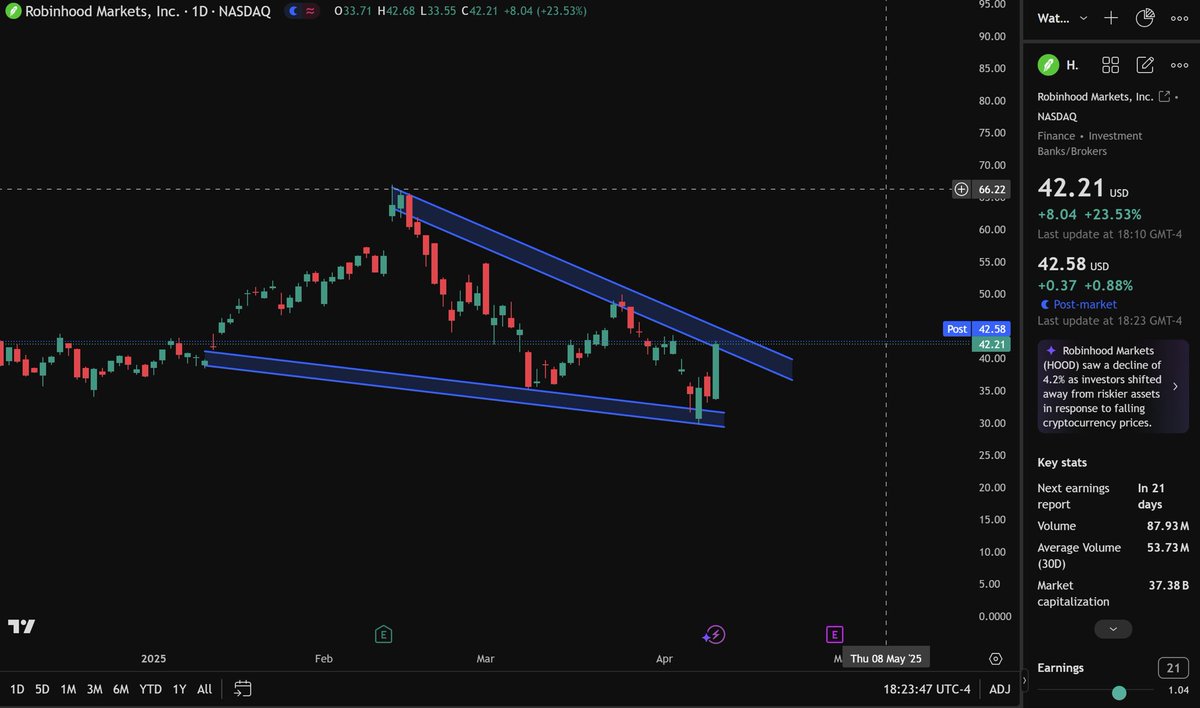Click the Thu 08 May '25 date label
The width and height of the screenshot is (1200, 708).
(887, 658)
